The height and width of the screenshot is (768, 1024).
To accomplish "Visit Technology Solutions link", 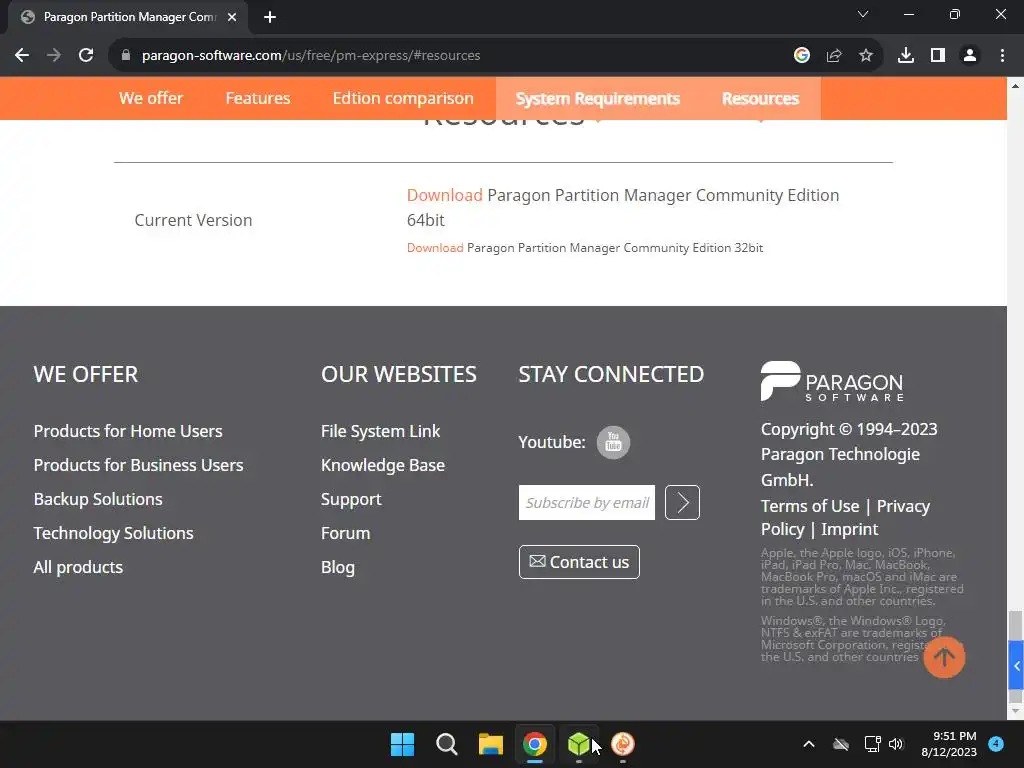I will (x=114, y=533).
